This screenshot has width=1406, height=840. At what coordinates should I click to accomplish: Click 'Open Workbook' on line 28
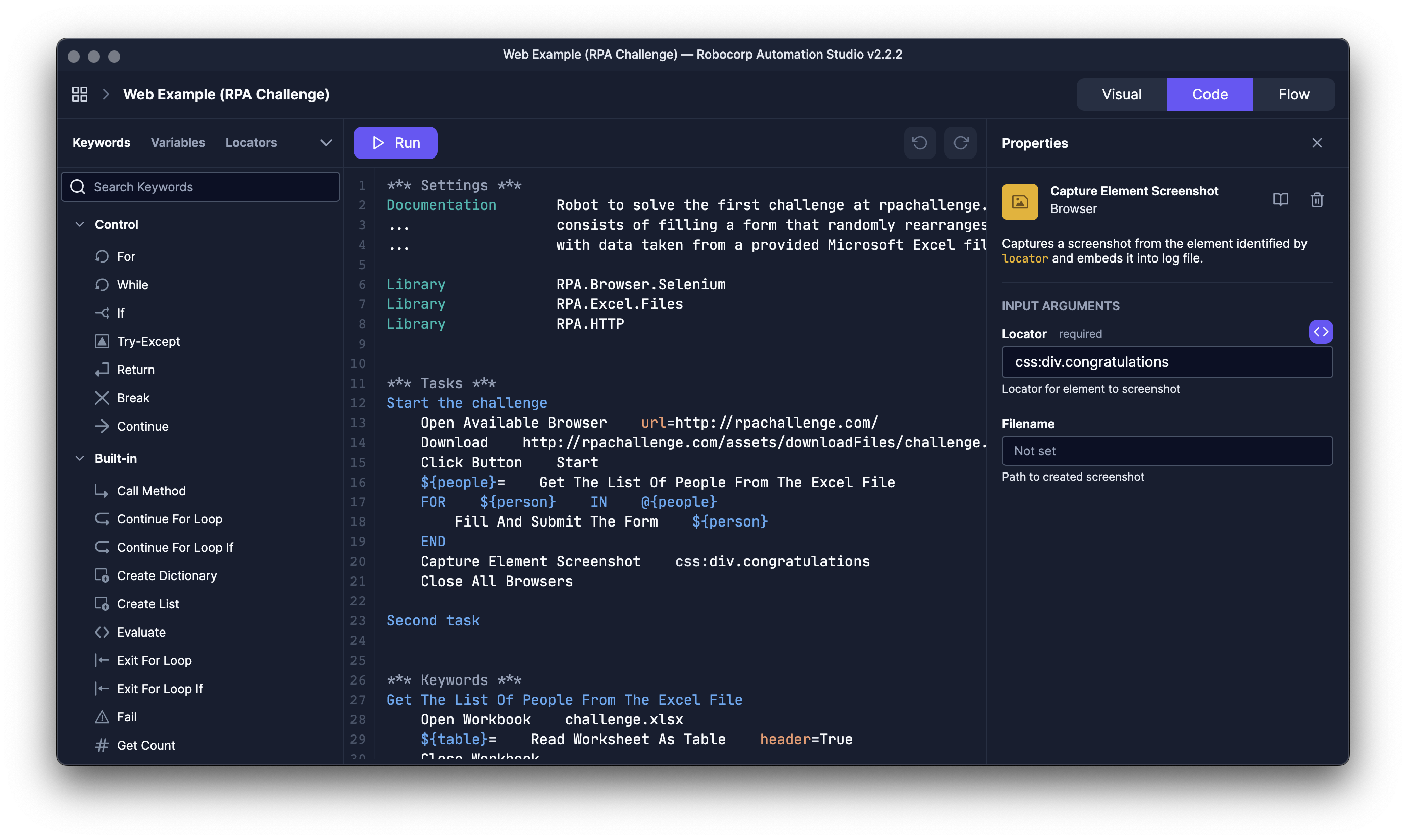pos(476,719)
